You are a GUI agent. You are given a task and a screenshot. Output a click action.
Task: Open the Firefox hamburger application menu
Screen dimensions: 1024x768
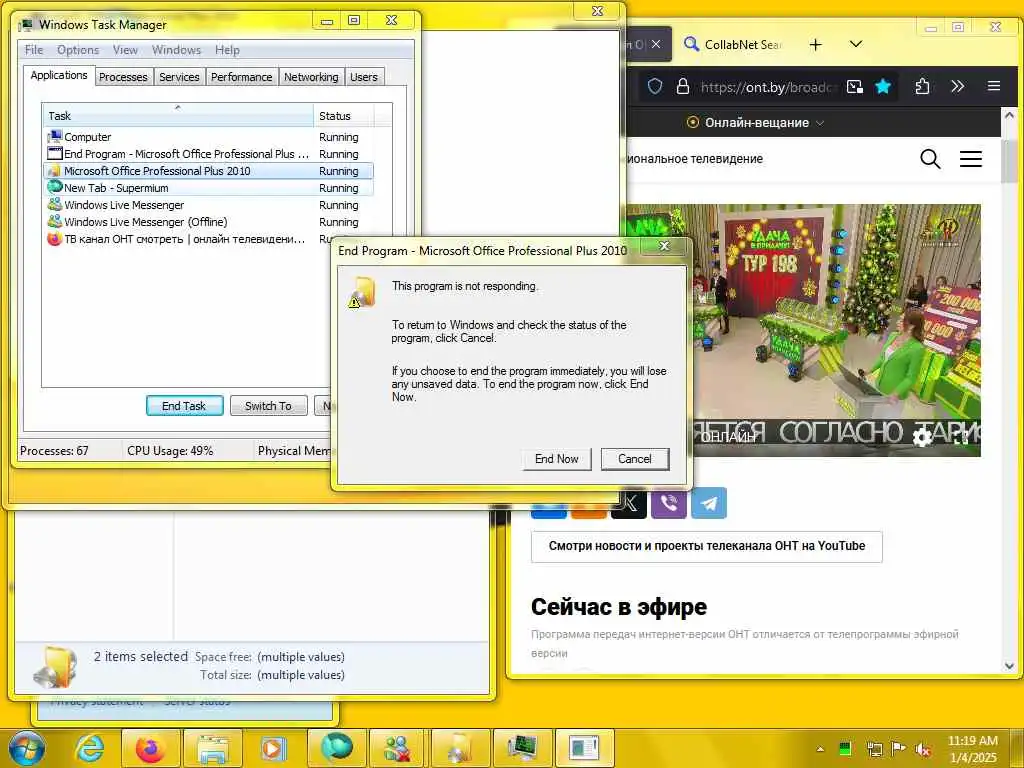pyautogui.click(x=993, y=86)
